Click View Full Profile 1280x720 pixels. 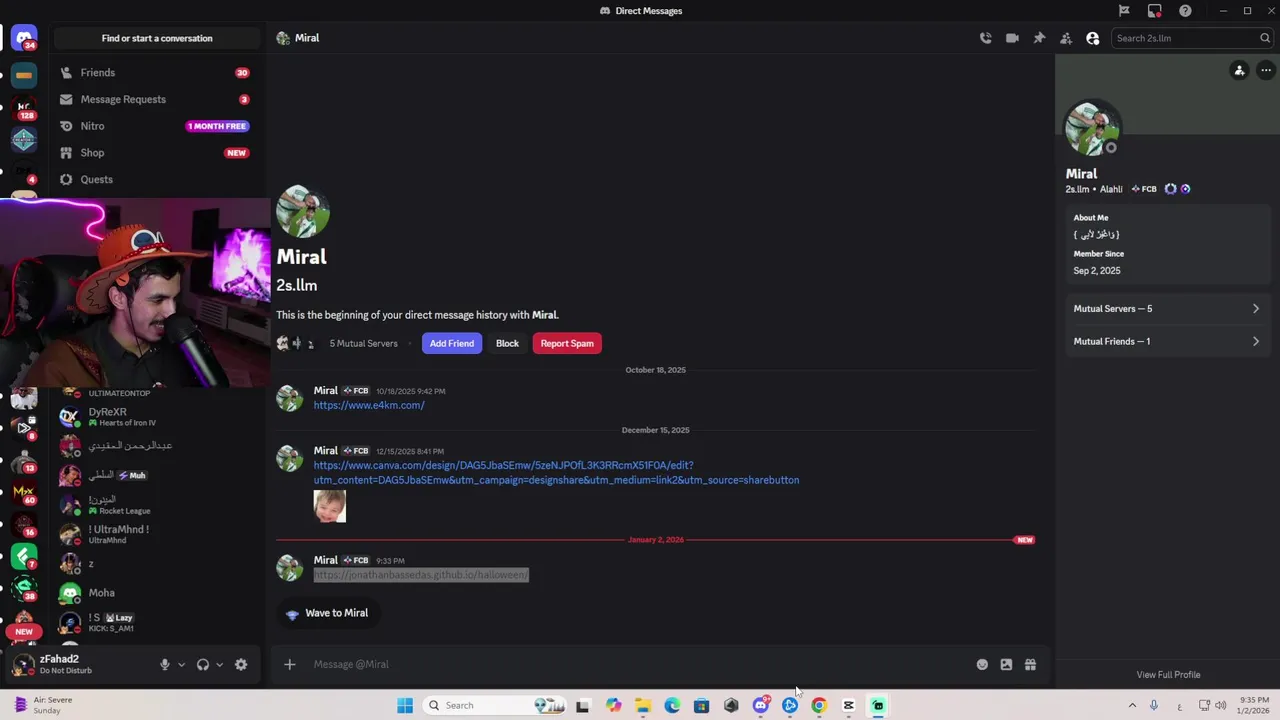coord(1168,675)
